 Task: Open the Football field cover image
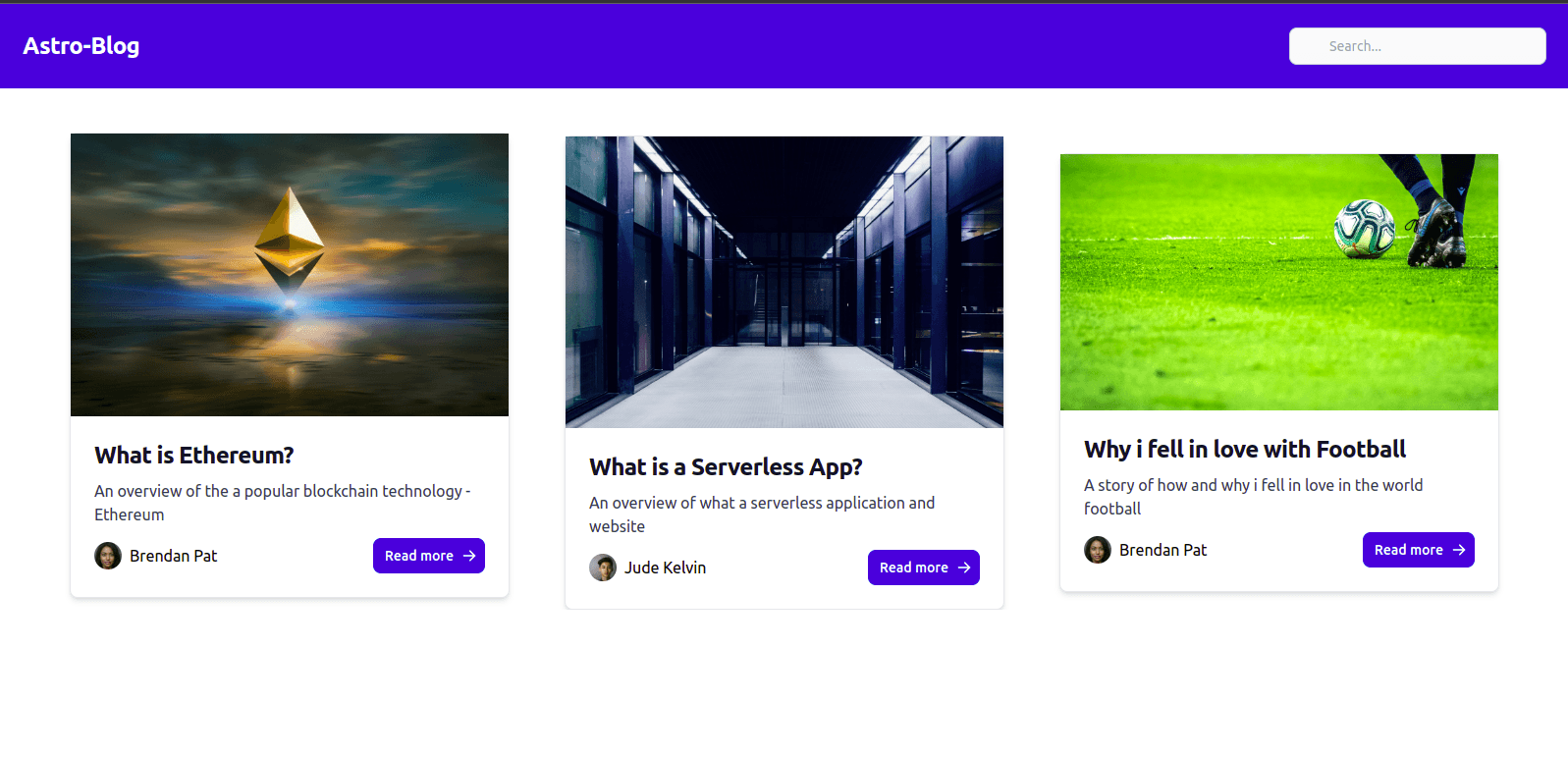pos(1279,282)
